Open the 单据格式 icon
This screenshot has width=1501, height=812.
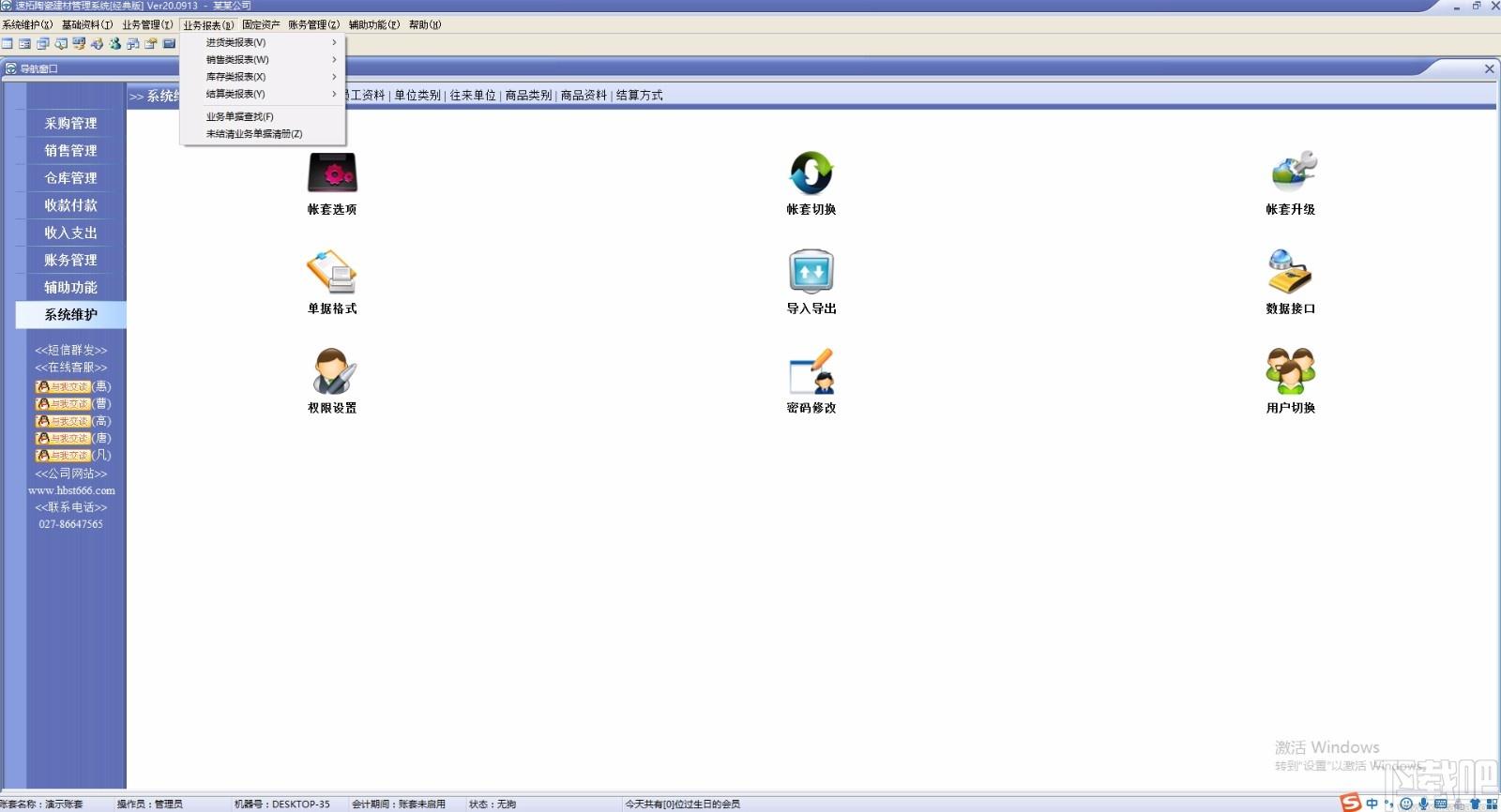pyautogui.click(x=332, y=273)
